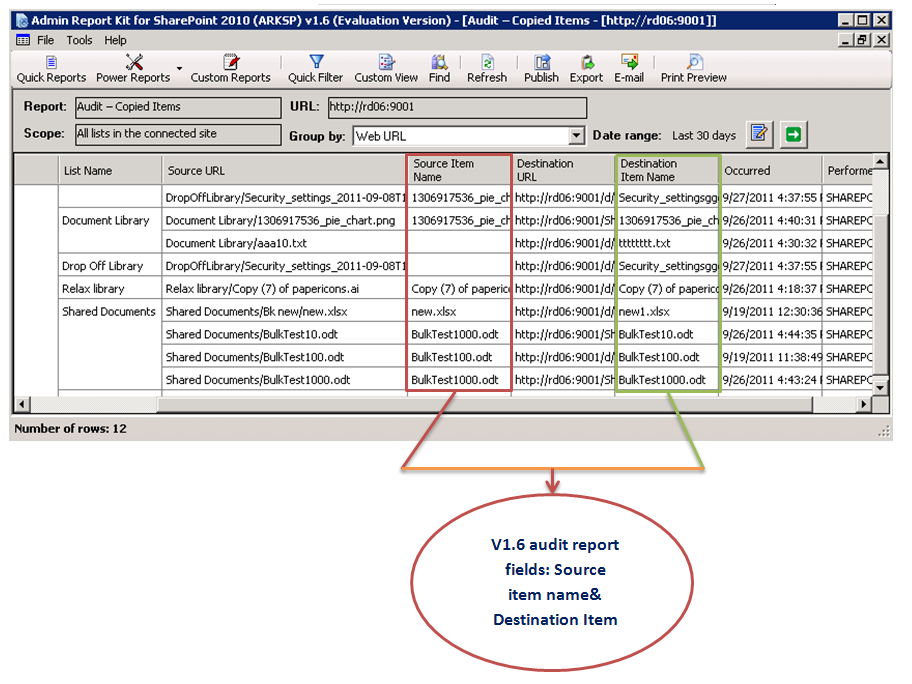The width and height of the screenshot is (912, 684).
Task: Apply a Quick Filter
Action: pyautogui.click(x=315, y=70)
